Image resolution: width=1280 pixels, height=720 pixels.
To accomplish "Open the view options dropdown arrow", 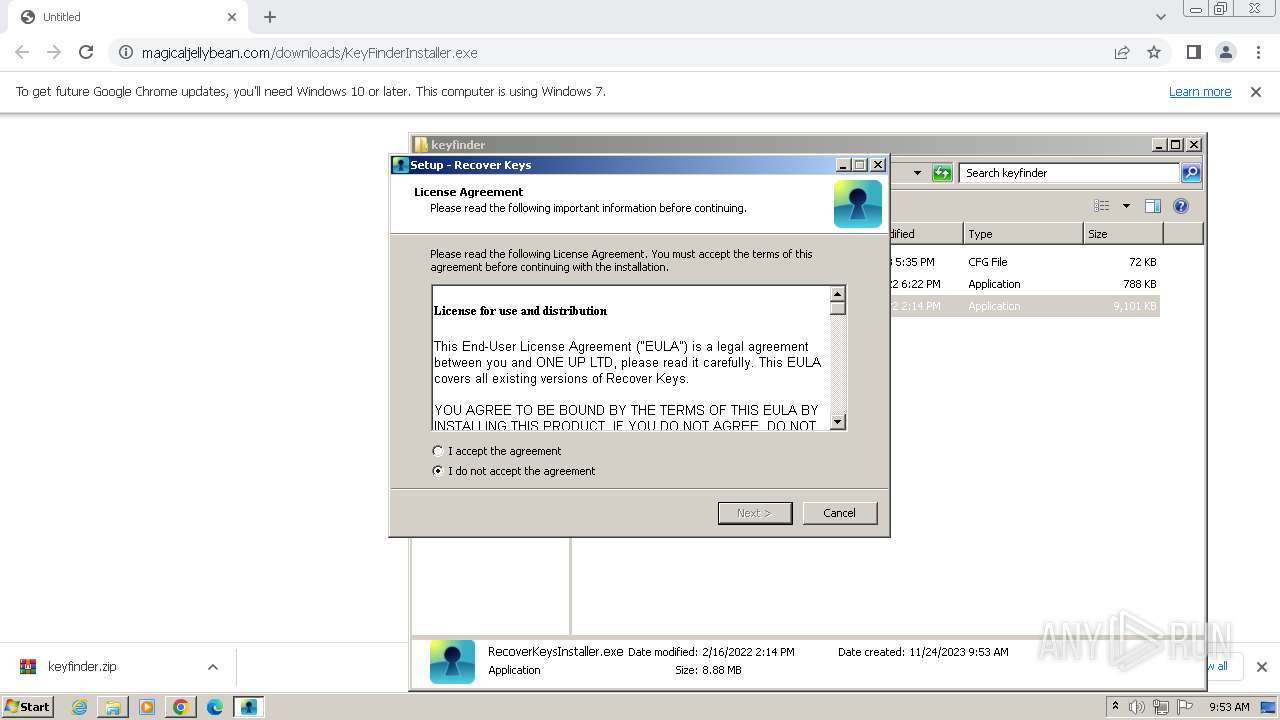I will pos(1126,206).
